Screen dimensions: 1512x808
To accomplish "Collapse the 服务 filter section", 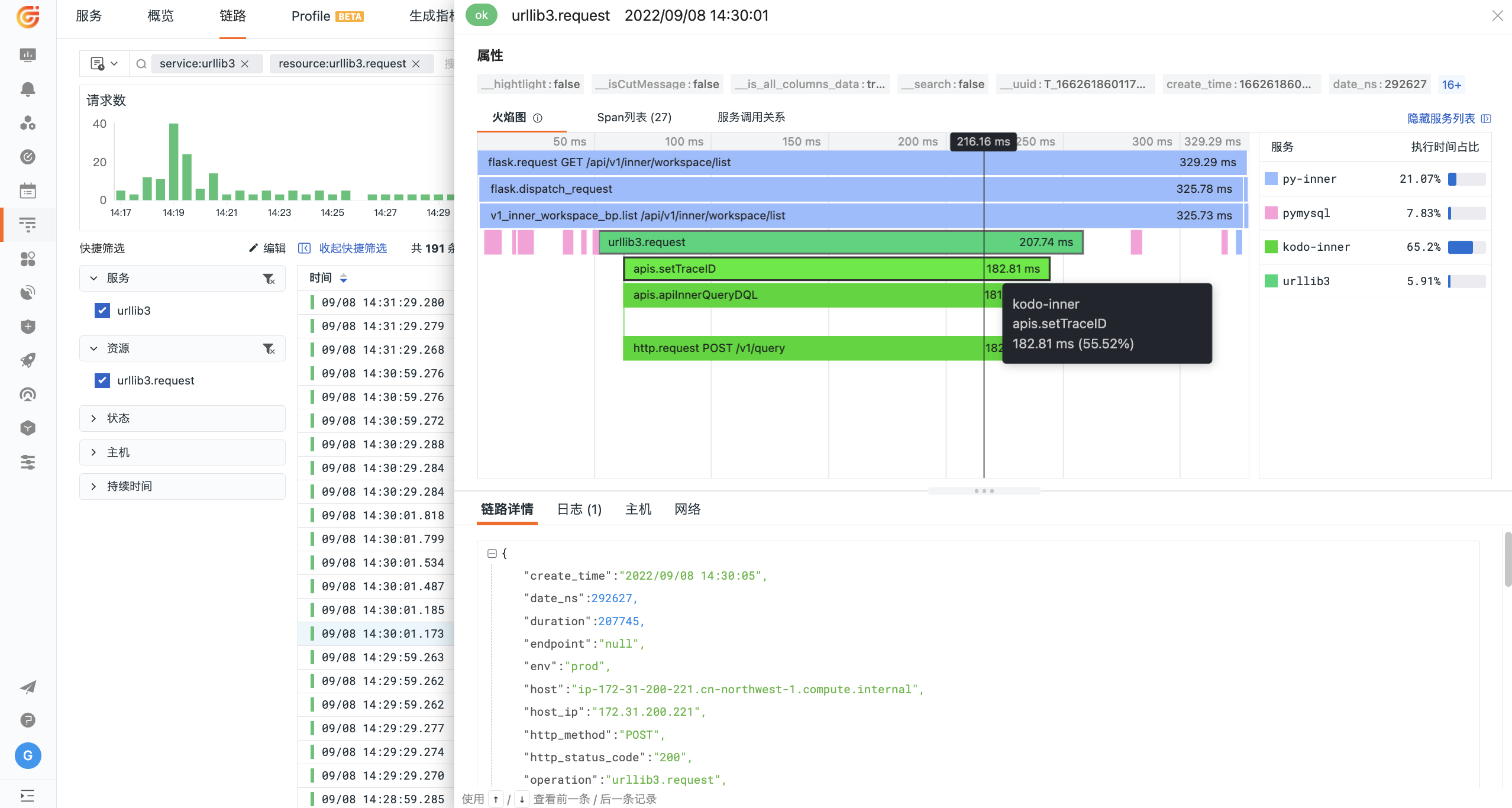I will (x=94, y=278).
